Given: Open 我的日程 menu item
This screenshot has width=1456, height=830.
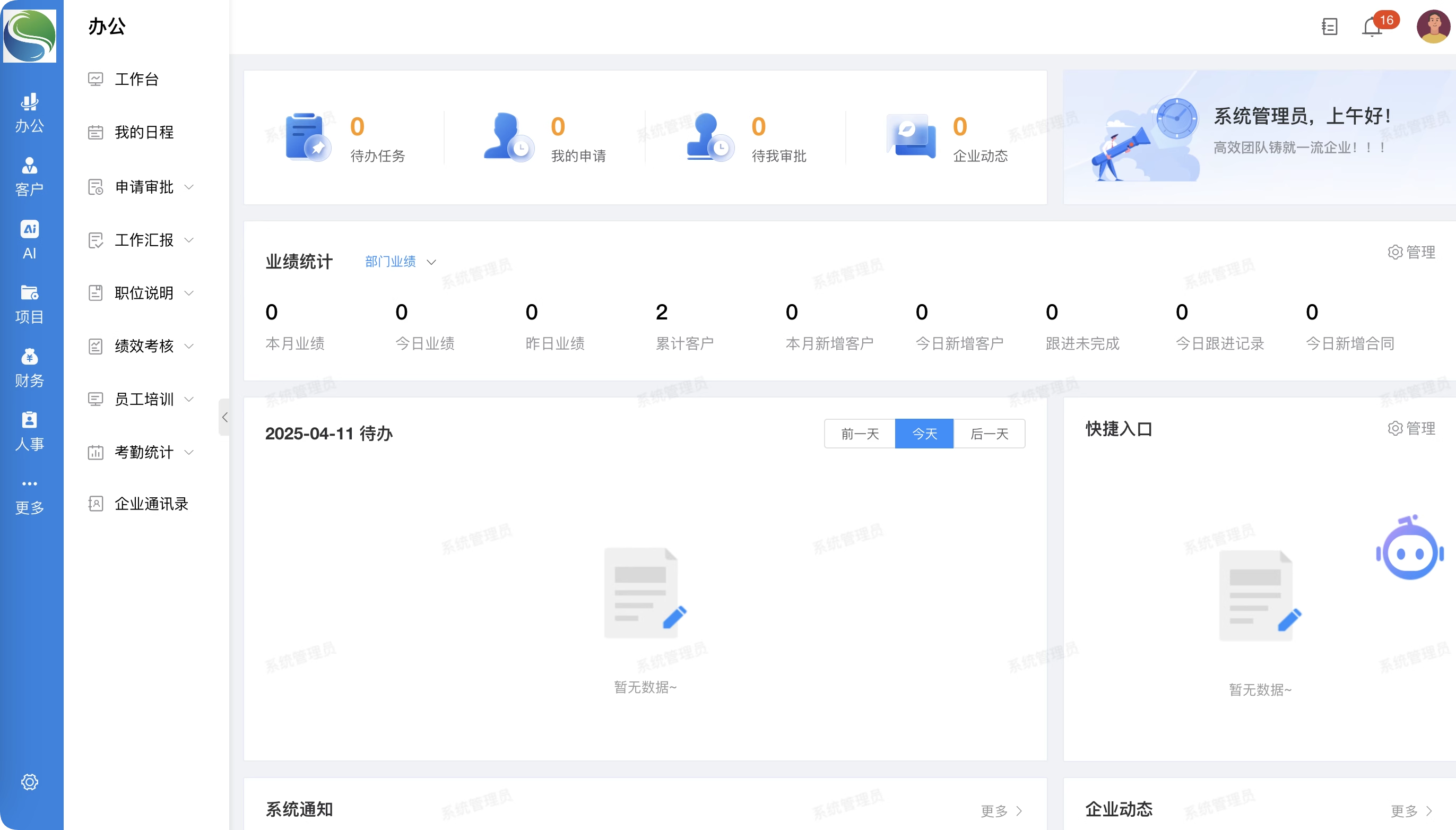Looking at the screenshot, I should [x=144, y=132].
